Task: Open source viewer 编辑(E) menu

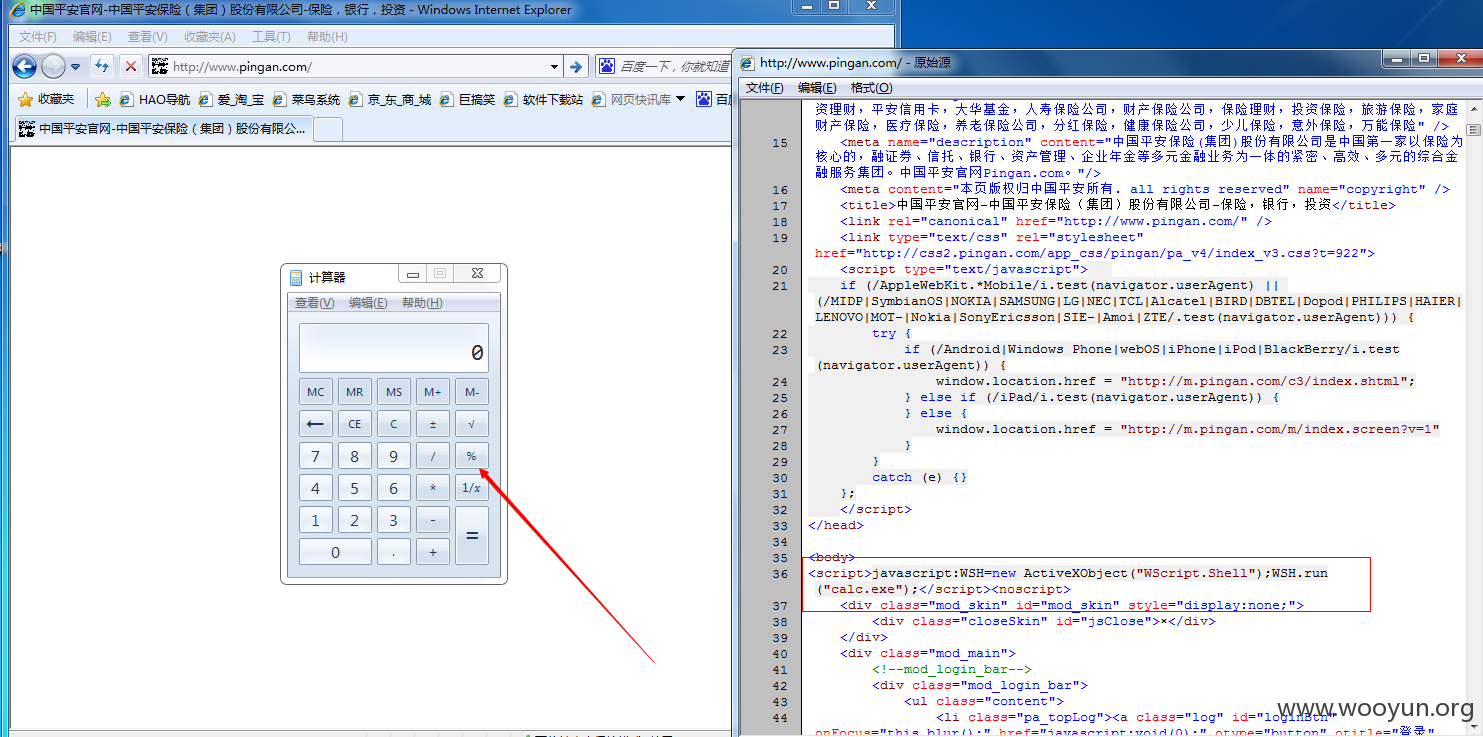Action: (817, 88)
